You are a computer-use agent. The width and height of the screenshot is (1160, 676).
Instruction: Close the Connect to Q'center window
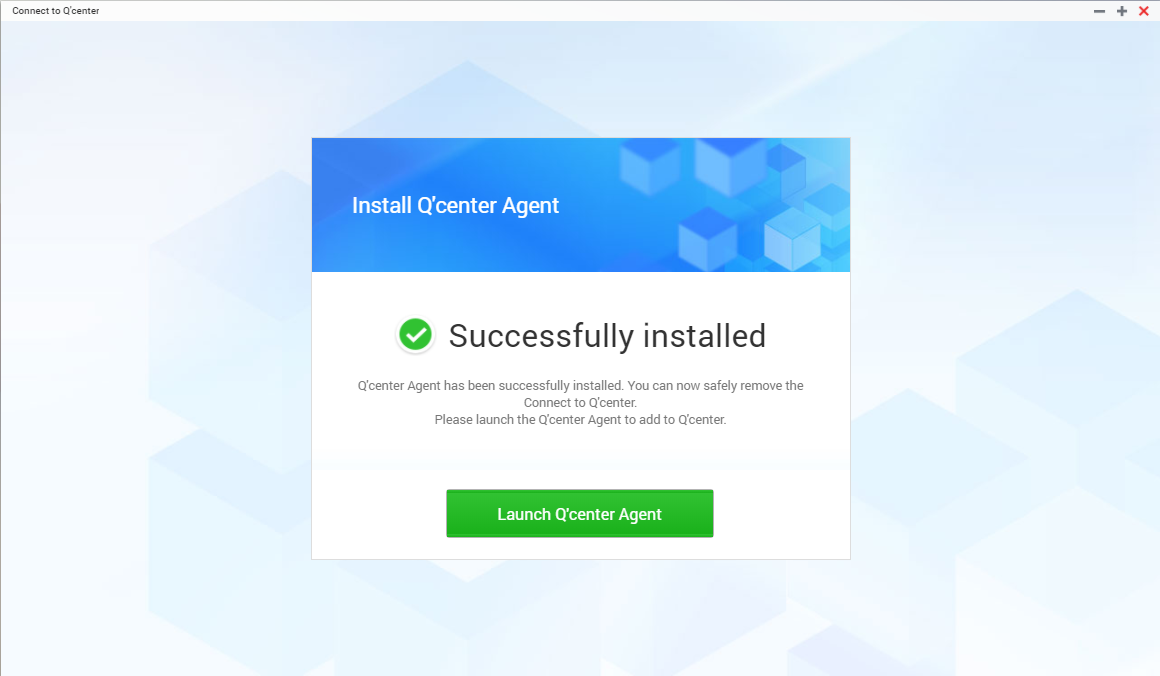1144,11
